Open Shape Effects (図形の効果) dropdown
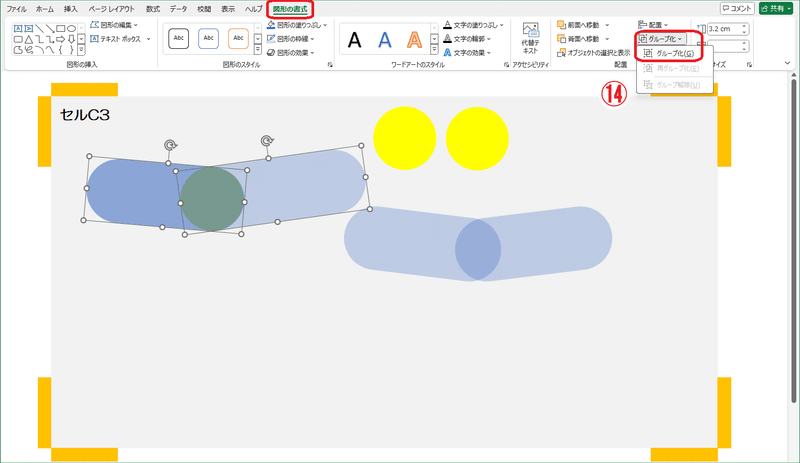The width and height of the screenshot is (800, 463). pyautogui.click(x=291, y=53)
